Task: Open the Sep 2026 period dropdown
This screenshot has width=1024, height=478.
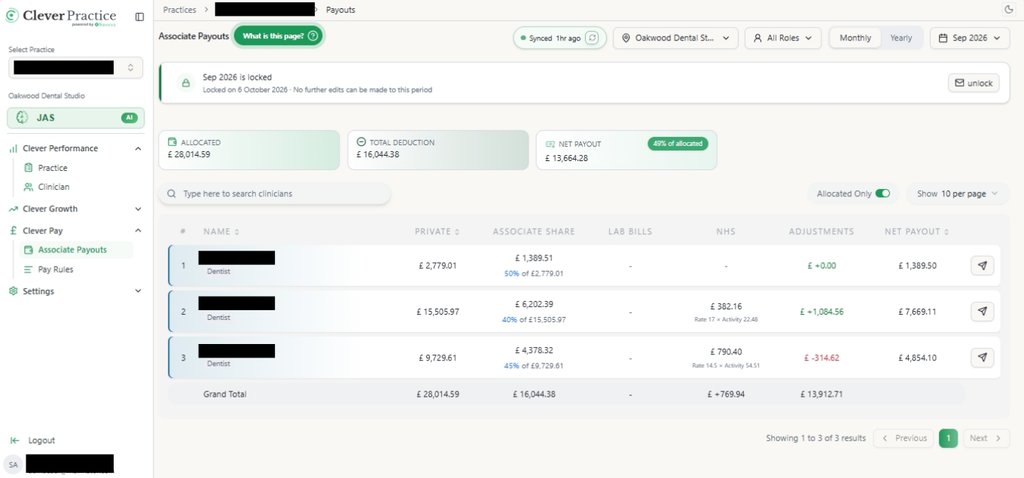Action: point(969,38)
